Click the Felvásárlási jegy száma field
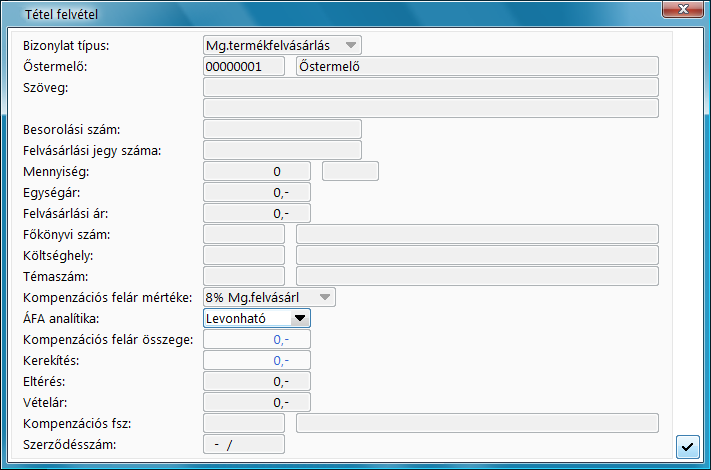711x470 pixels. 282,150
